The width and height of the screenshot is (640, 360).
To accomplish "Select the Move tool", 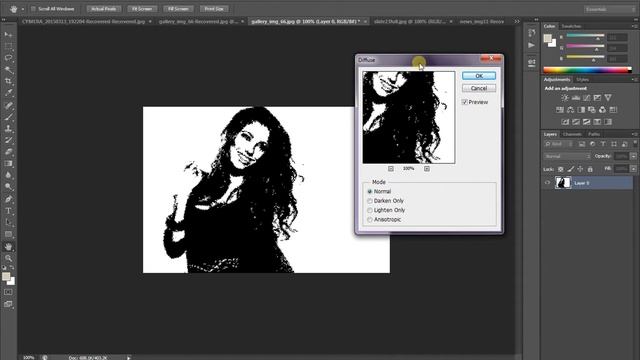I will point(8,35).
